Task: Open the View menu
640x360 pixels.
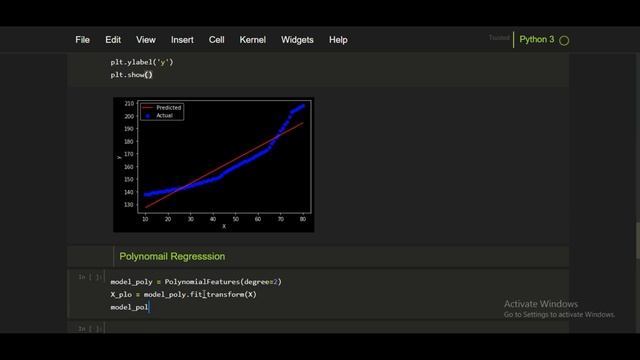Action: click(146, 40)
